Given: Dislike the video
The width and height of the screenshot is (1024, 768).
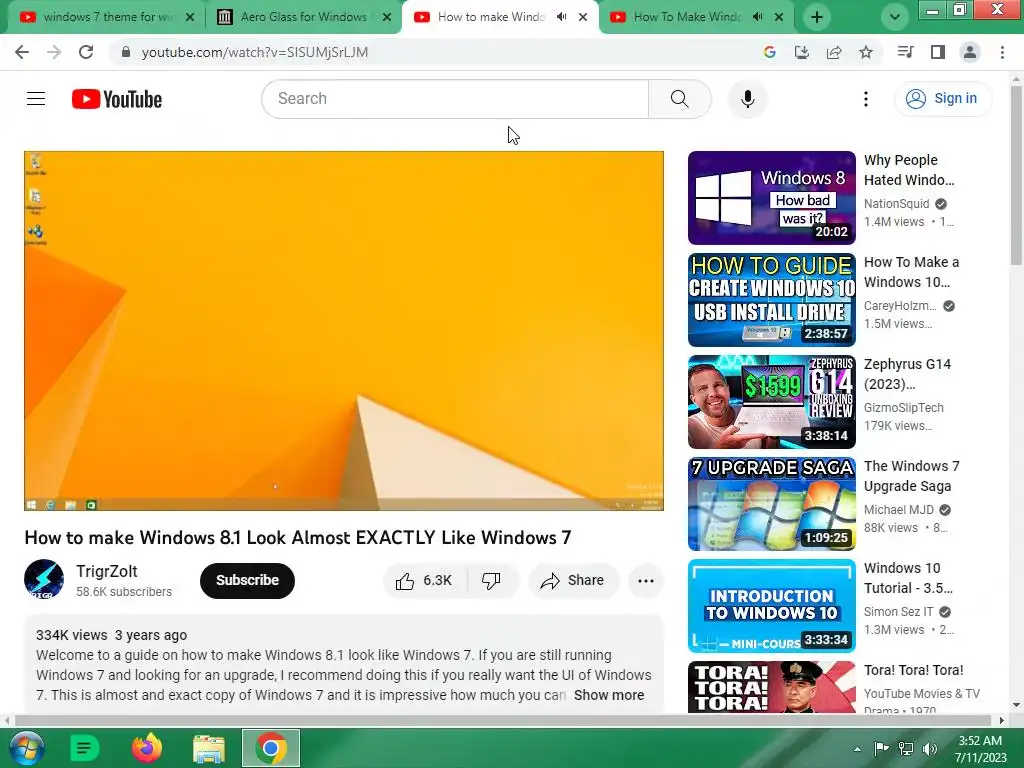Looking at the screenshot, I should pyautogui.click(x=492, y=581).
